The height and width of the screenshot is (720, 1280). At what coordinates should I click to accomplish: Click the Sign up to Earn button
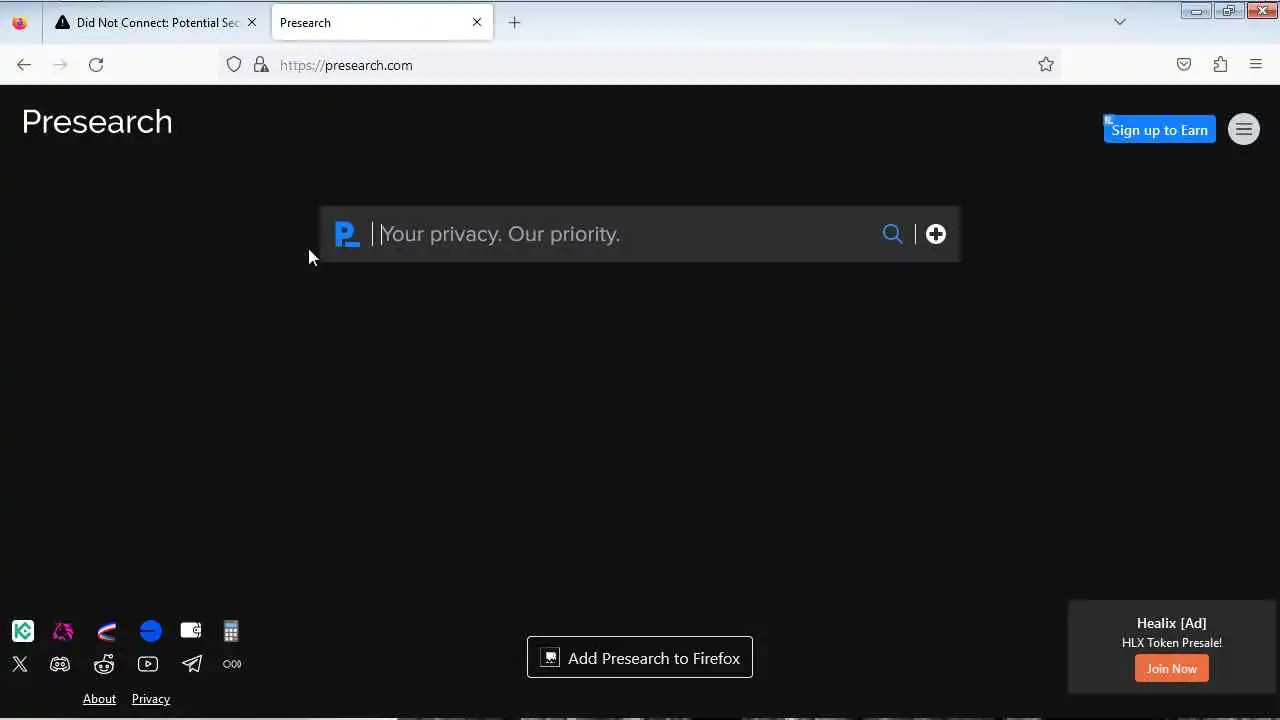pyautogui.click(x=1160, y=130)
